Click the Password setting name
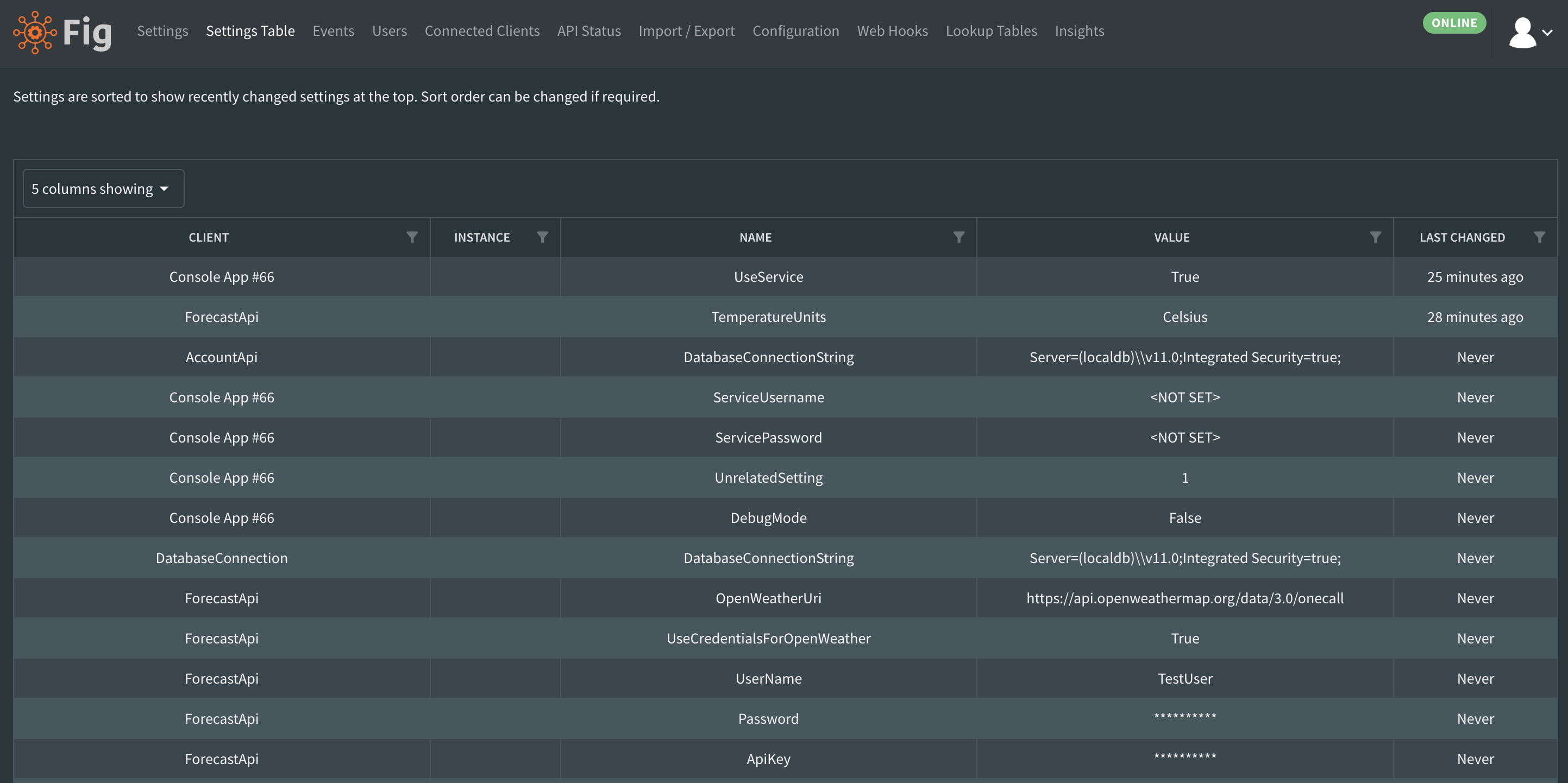Screen dimensions: 1568x783 pyautogui.click(x=769, y=718)
